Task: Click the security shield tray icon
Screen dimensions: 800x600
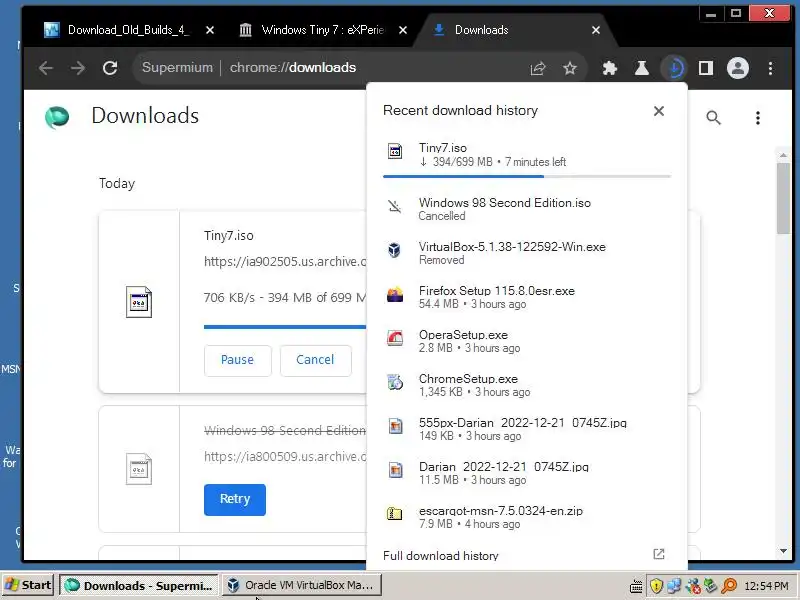Action: coord(656,586)
